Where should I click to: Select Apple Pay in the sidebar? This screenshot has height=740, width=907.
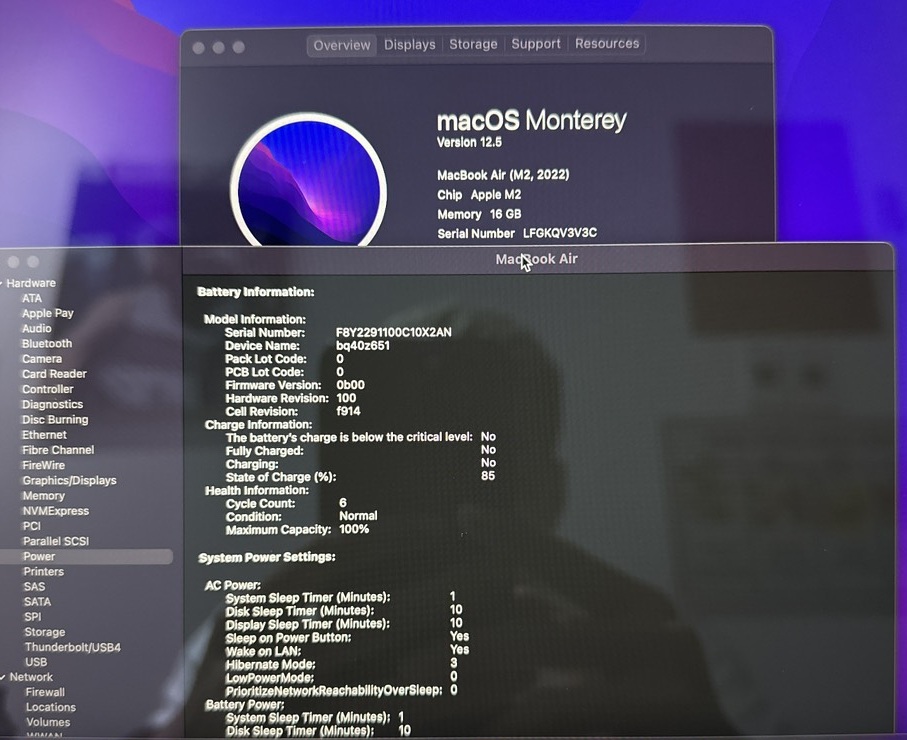[47, 314]
